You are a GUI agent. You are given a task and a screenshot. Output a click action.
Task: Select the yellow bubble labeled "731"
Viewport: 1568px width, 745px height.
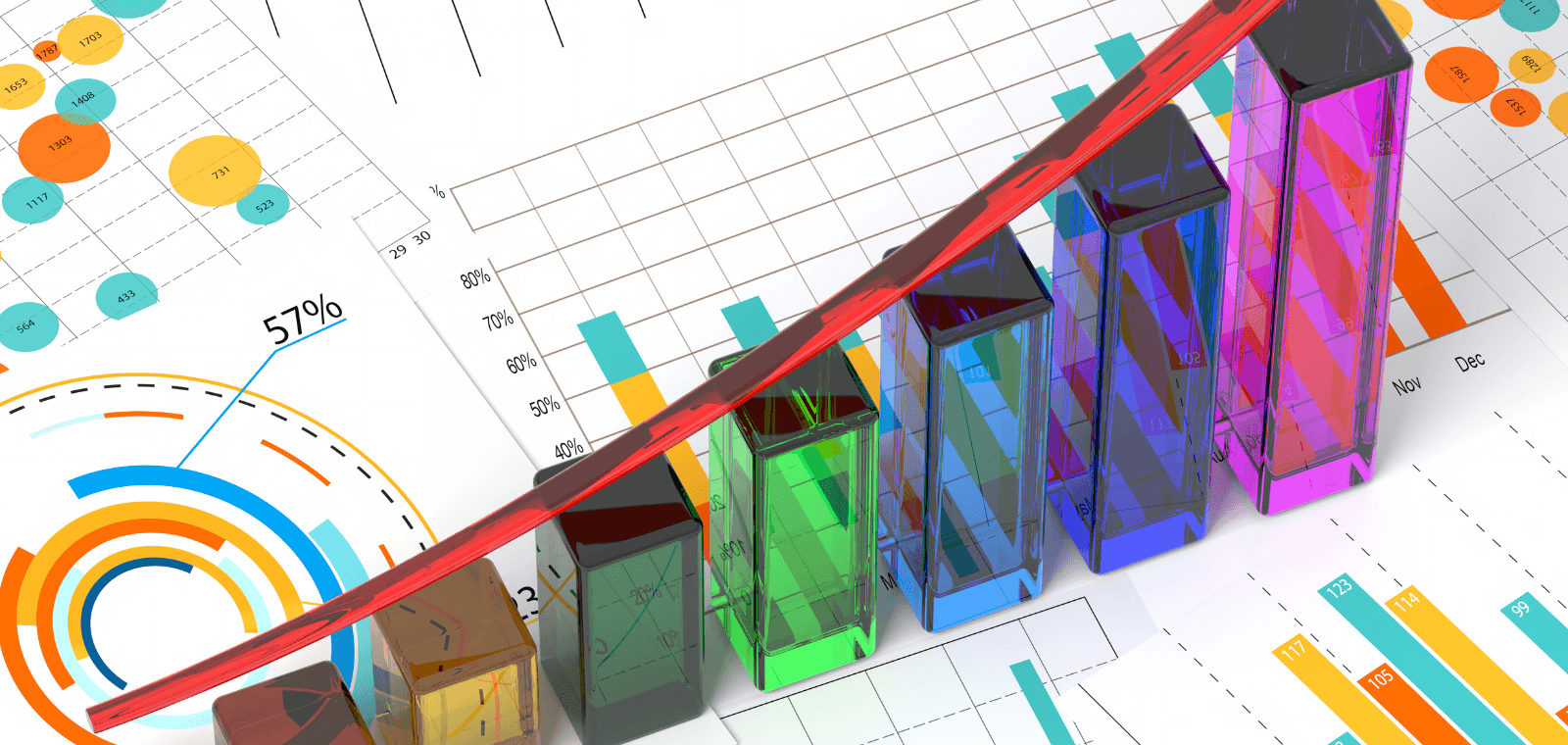[216, 171]
